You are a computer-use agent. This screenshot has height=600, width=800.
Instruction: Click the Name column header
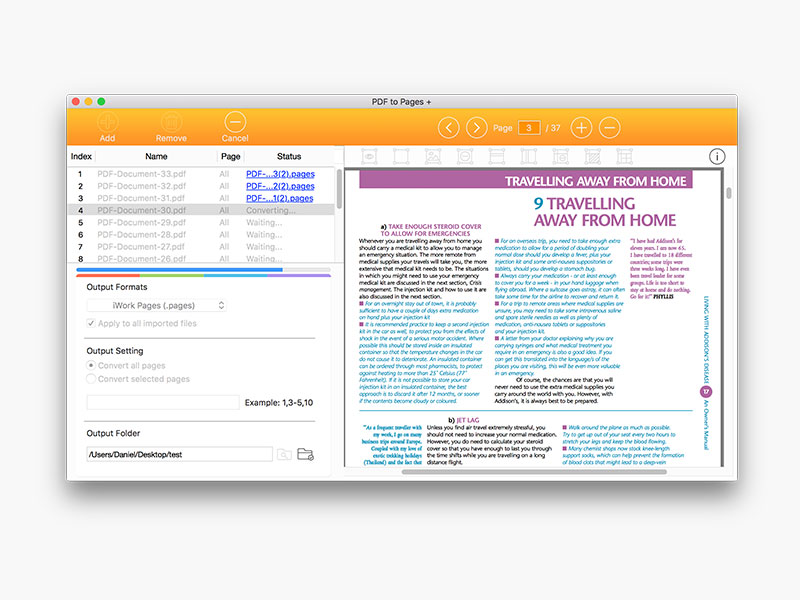156,156
